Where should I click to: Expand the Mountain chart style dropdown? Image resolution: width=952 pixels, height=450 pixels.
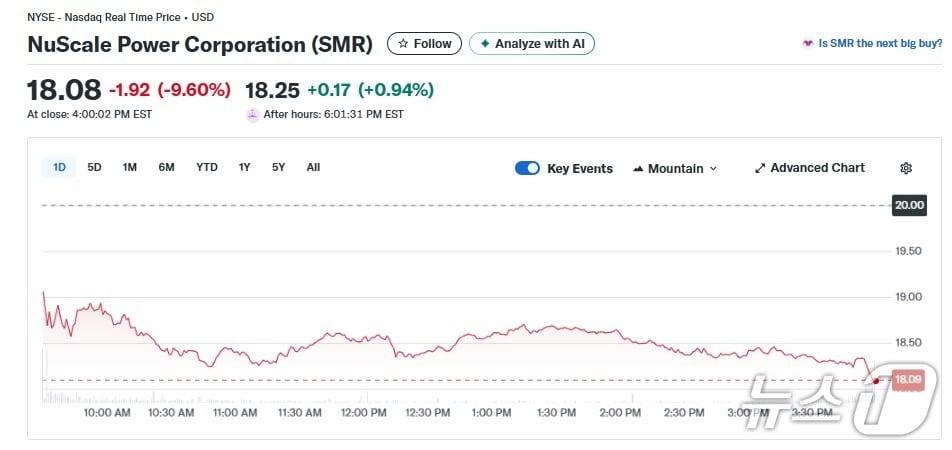[713, 169]
